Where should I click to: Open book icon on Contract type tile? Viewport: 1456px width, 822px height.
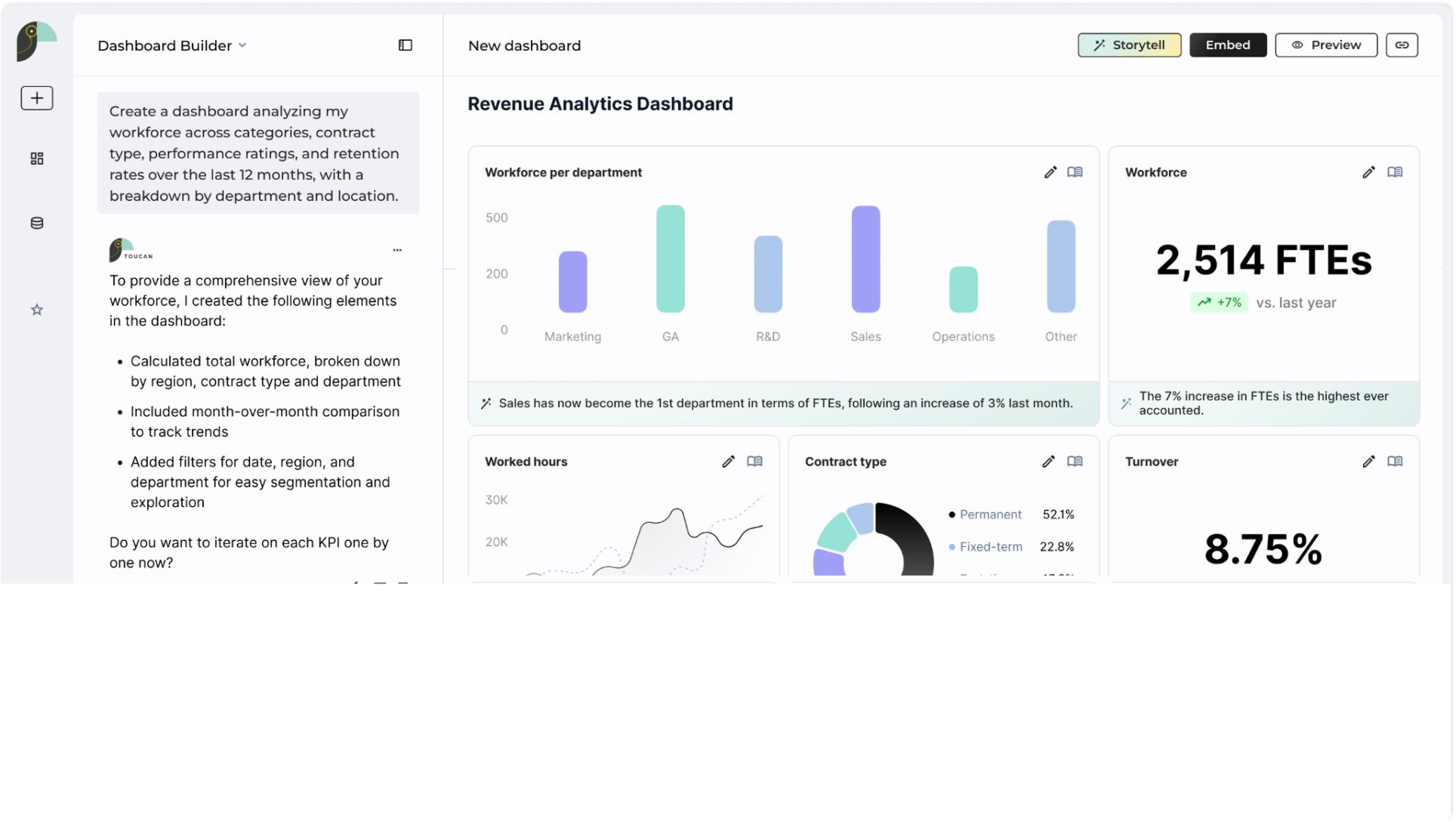1074,462
